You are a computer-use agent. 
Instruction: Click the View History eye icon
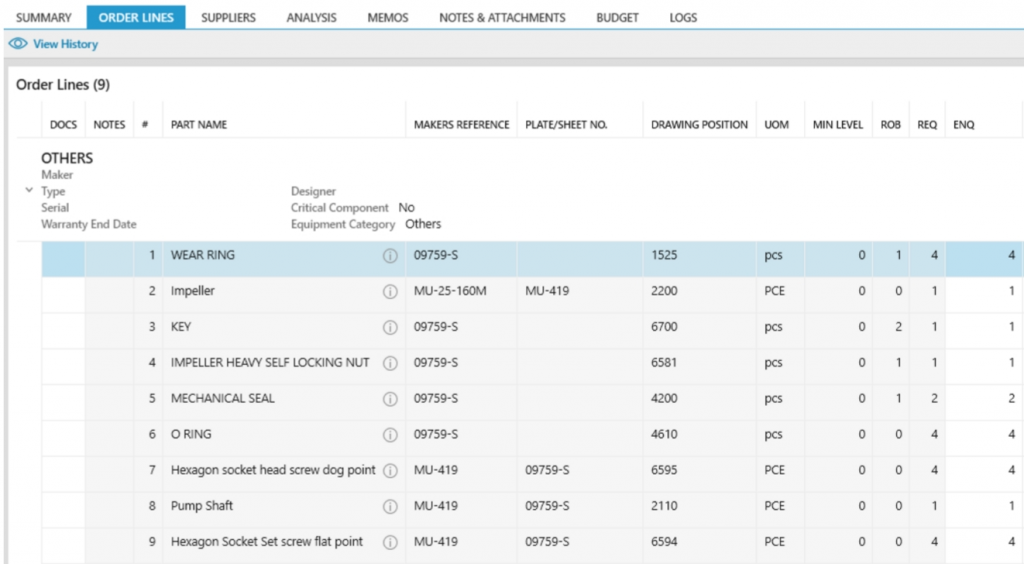[18, 44]
